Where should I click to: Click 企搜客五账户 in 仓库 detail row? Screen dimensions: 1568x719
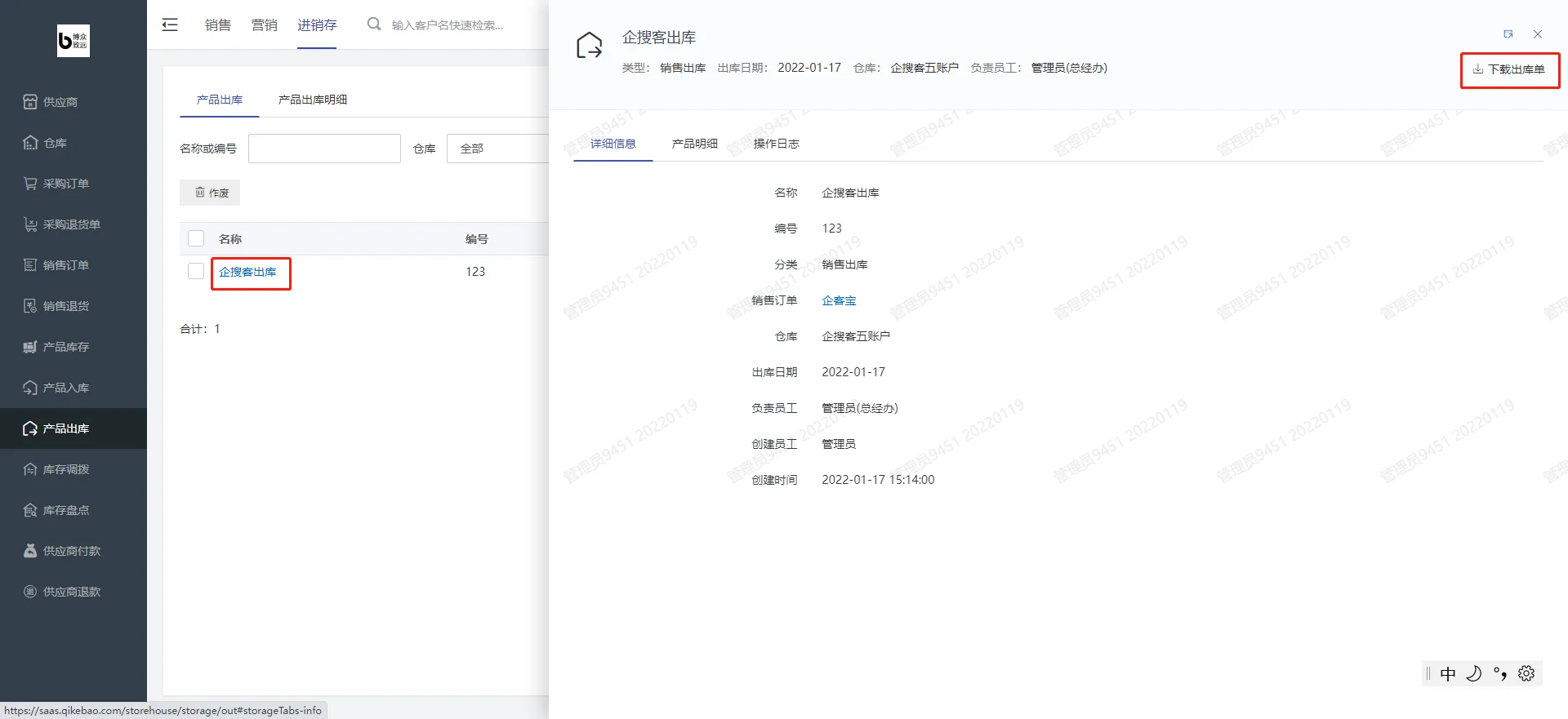click(856, 336)
